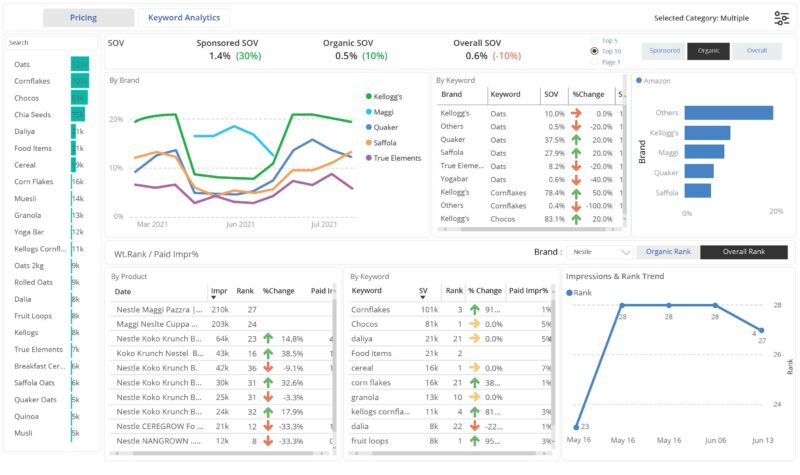Select the Top 10 radio button
This screenshot has height=475, width=800.
click(x=594, y=51)
